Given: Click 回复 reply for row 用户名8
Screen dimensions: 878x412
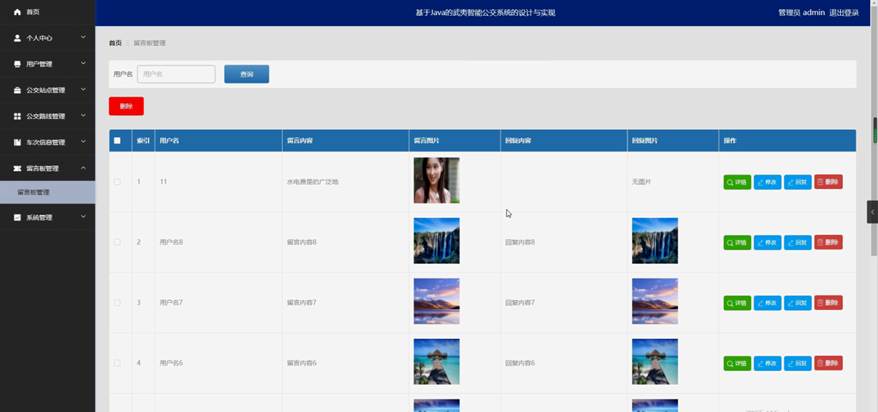Looking at the screenshot, I should [x=797, y=242].
